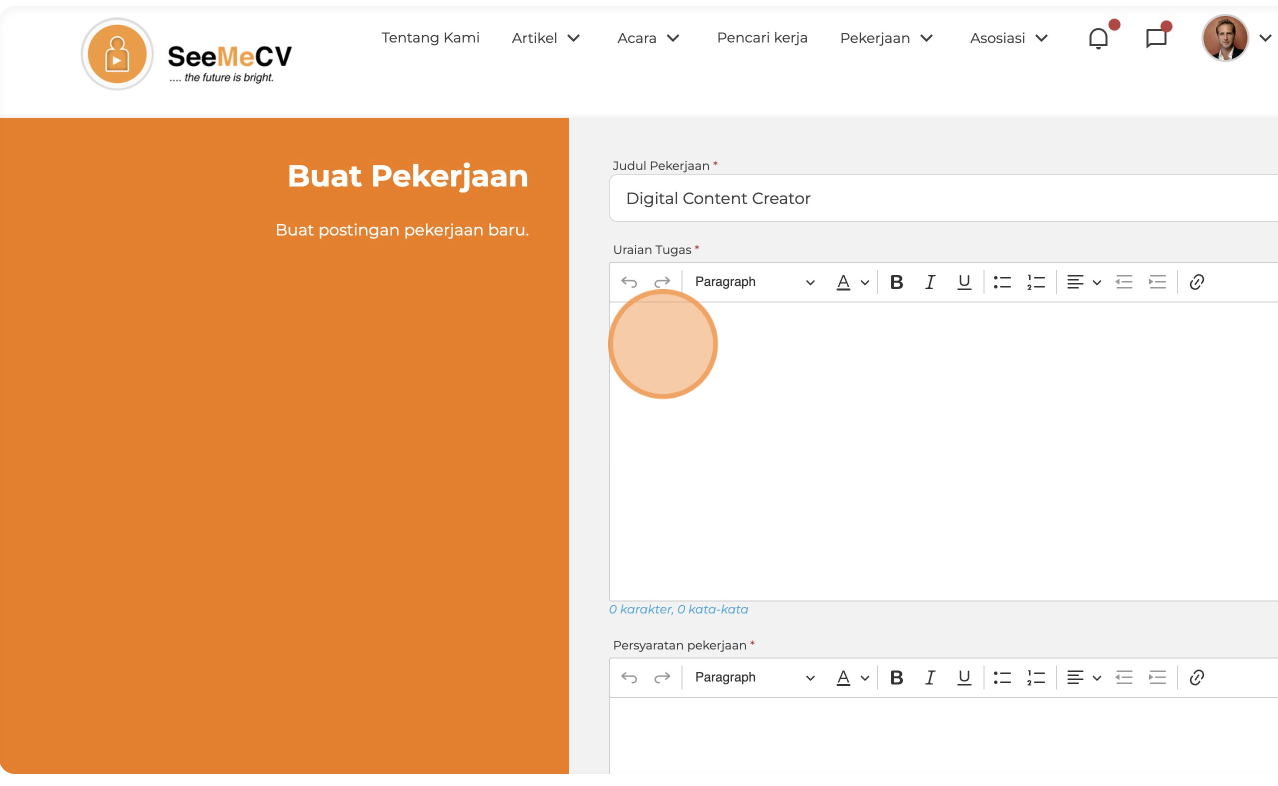Screen dimensions: 1278x786
Task: Open font color picker in Uraian Tugas
Action: (x=853, y=282)
